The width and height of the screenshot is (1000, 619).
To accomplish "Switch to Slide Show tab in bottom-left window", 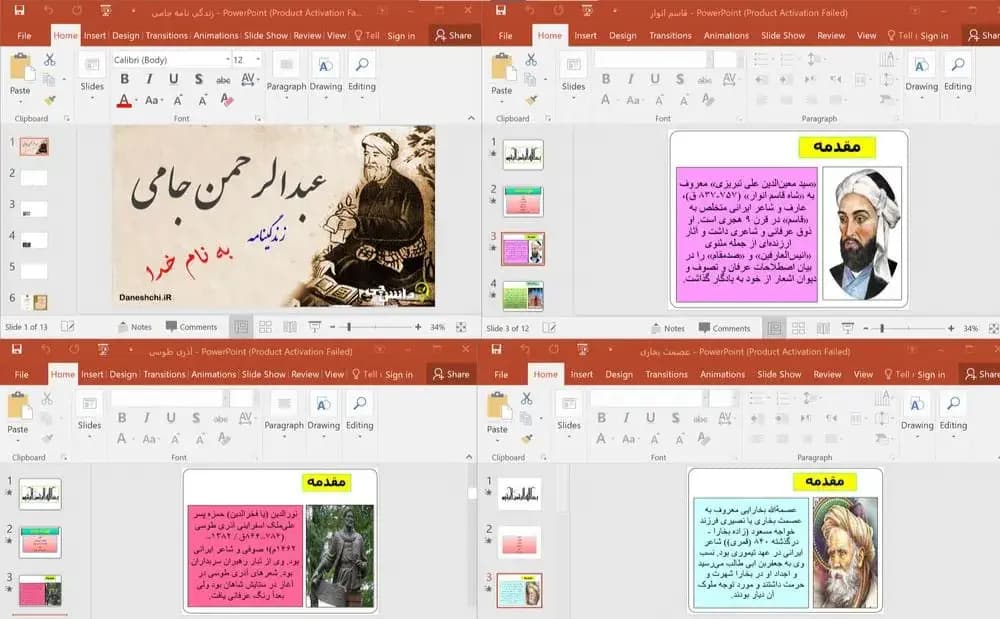I will point(263,374).
